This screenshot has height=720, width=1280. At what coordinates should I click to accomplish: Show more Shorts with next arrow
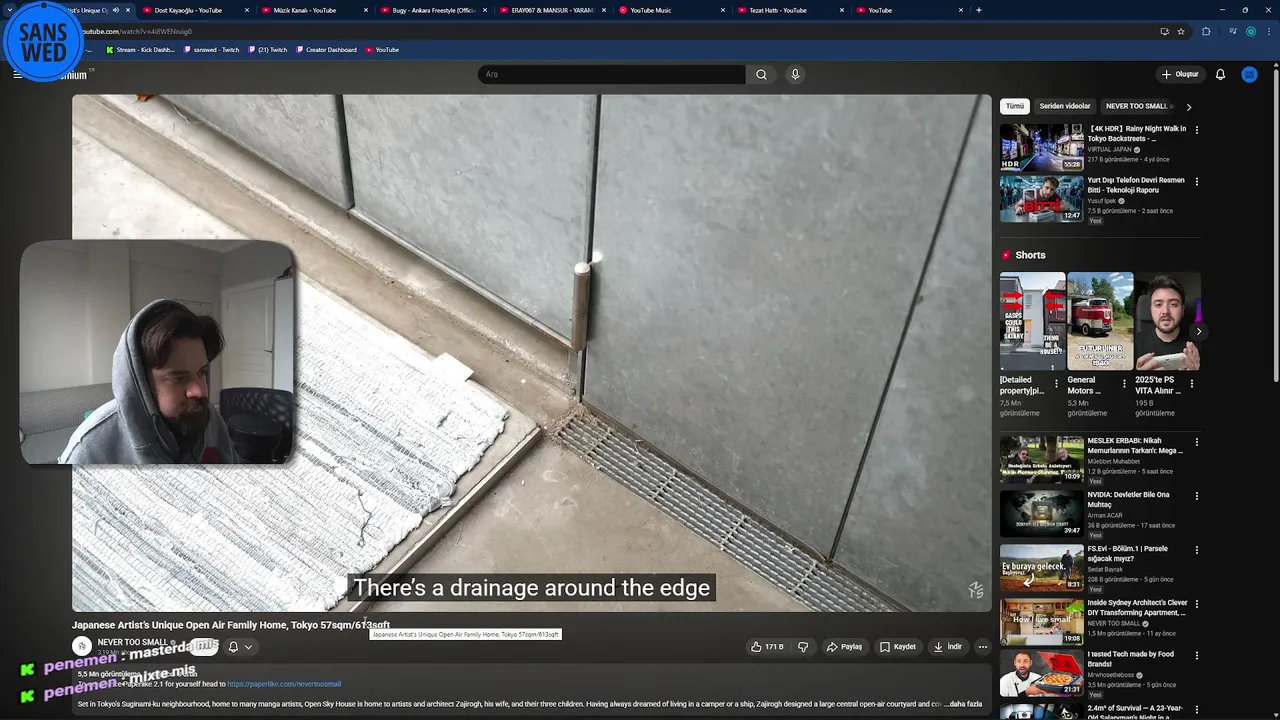tap(1198, 331)
